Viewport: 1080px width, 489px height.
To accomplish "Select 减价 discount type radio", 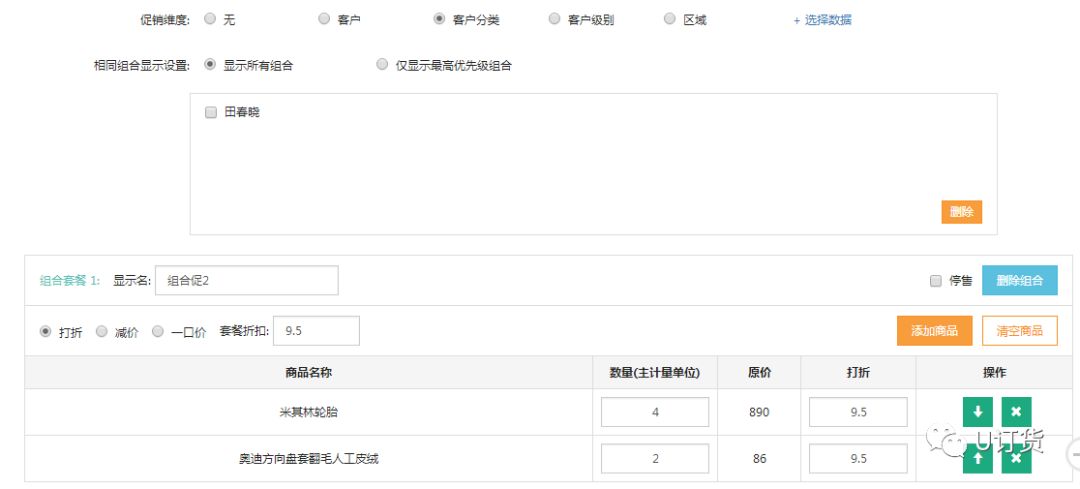I will [101, 332].
